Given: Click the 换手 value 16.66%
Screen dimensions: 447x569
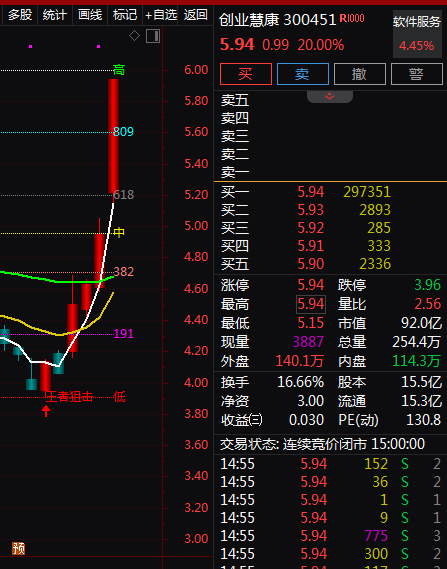Looking at the screenshot, I should pos(300,382).
